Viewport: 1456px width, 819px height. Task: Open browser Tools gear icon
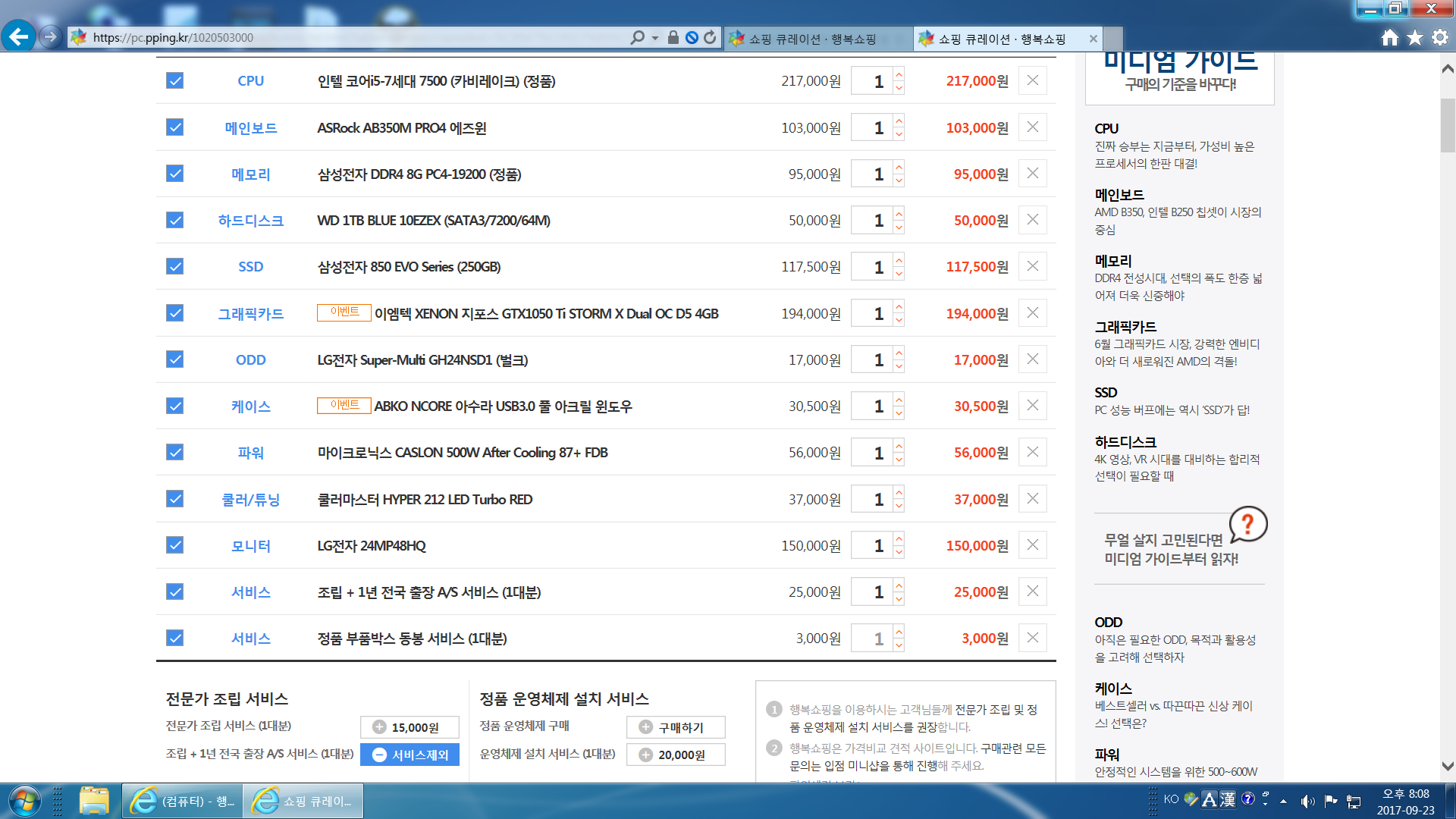1440,37
